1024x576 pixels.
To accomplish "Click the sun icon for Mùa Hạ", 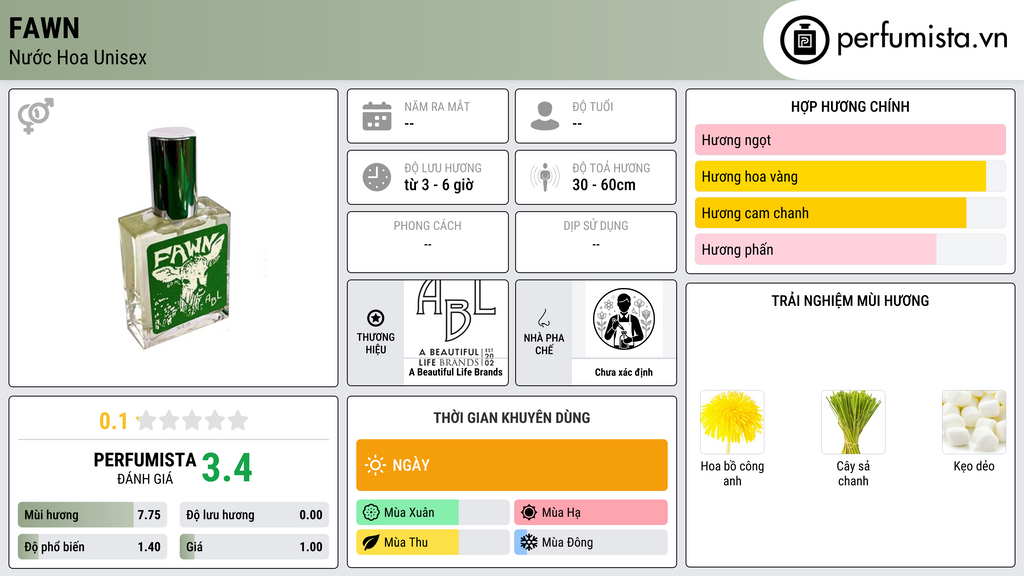I will [x=529, y=513].
